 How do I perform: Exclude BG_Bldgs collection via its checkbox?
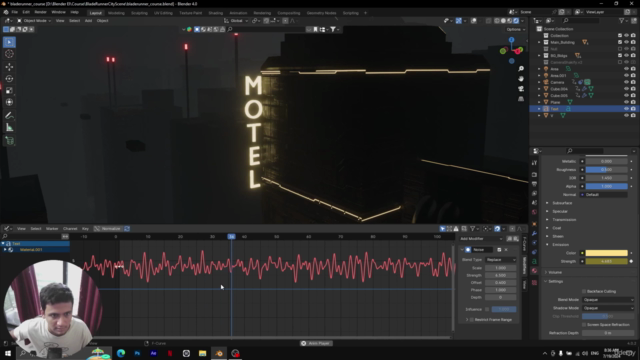click(620, 56)
